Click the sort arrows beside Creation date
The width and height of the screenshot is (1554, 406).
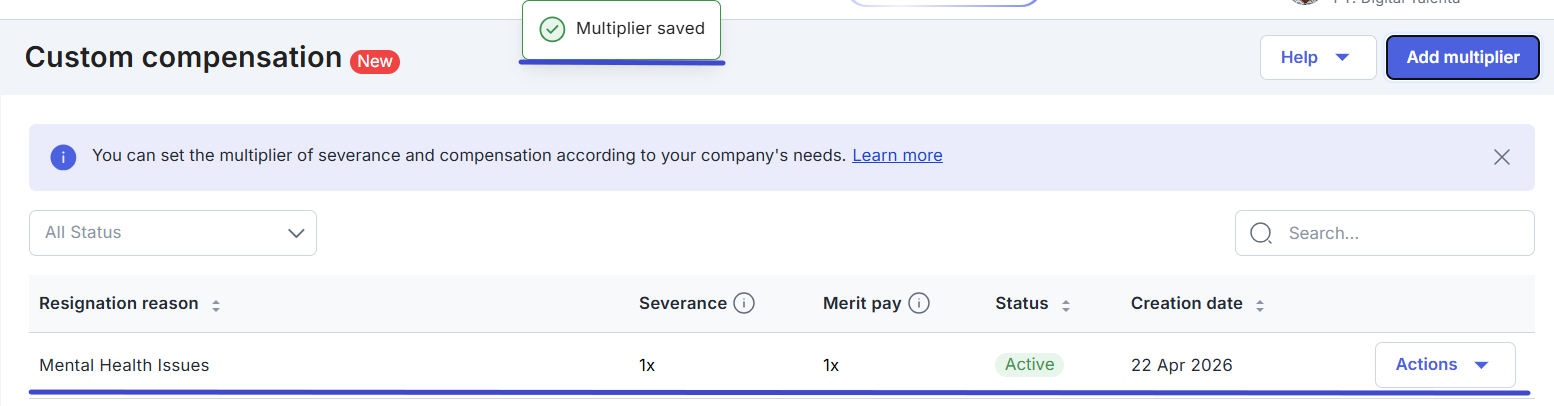[x=1260, y=305]
